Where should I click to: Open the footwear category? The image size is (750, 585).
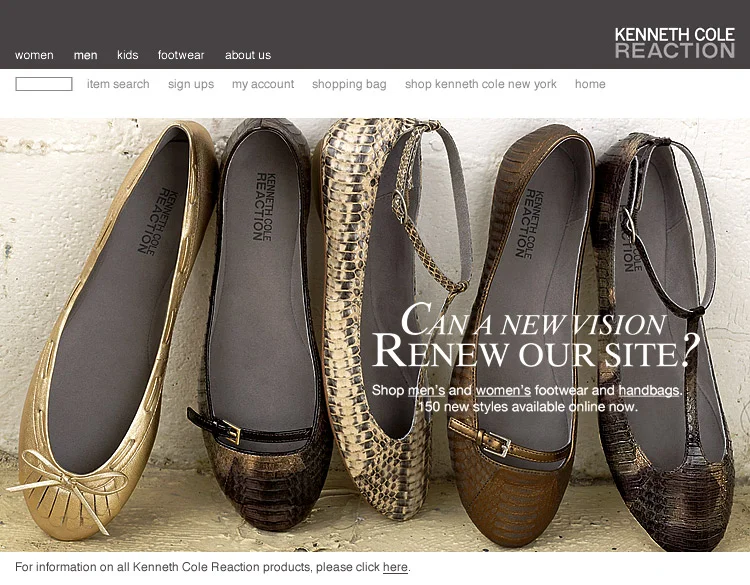click(x=181, y=55)
